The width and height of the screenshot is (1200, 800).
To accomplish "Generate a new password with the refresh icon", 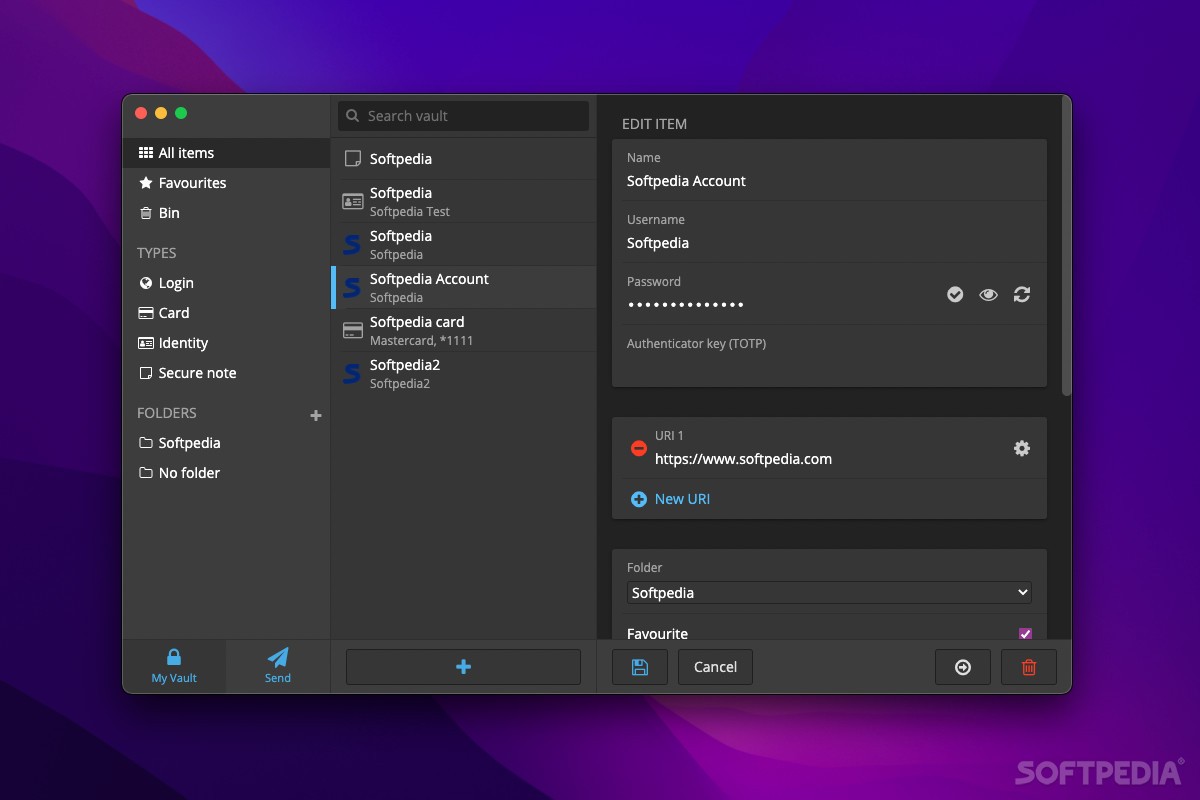I will tap(1022, 294).
